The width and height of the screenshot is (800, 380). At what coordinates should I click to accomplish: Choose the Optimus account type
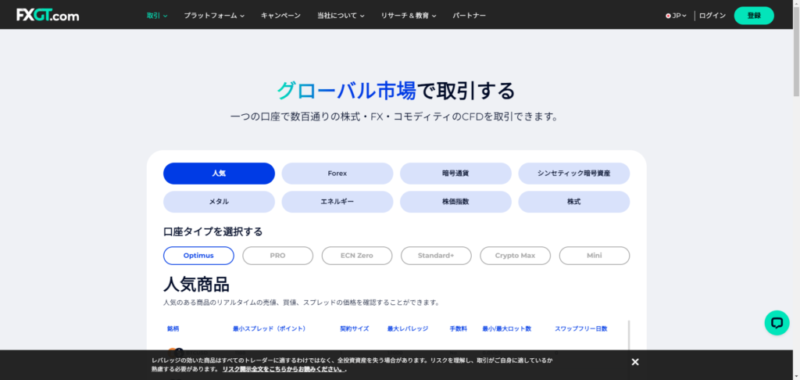click(x=198, y=256)
